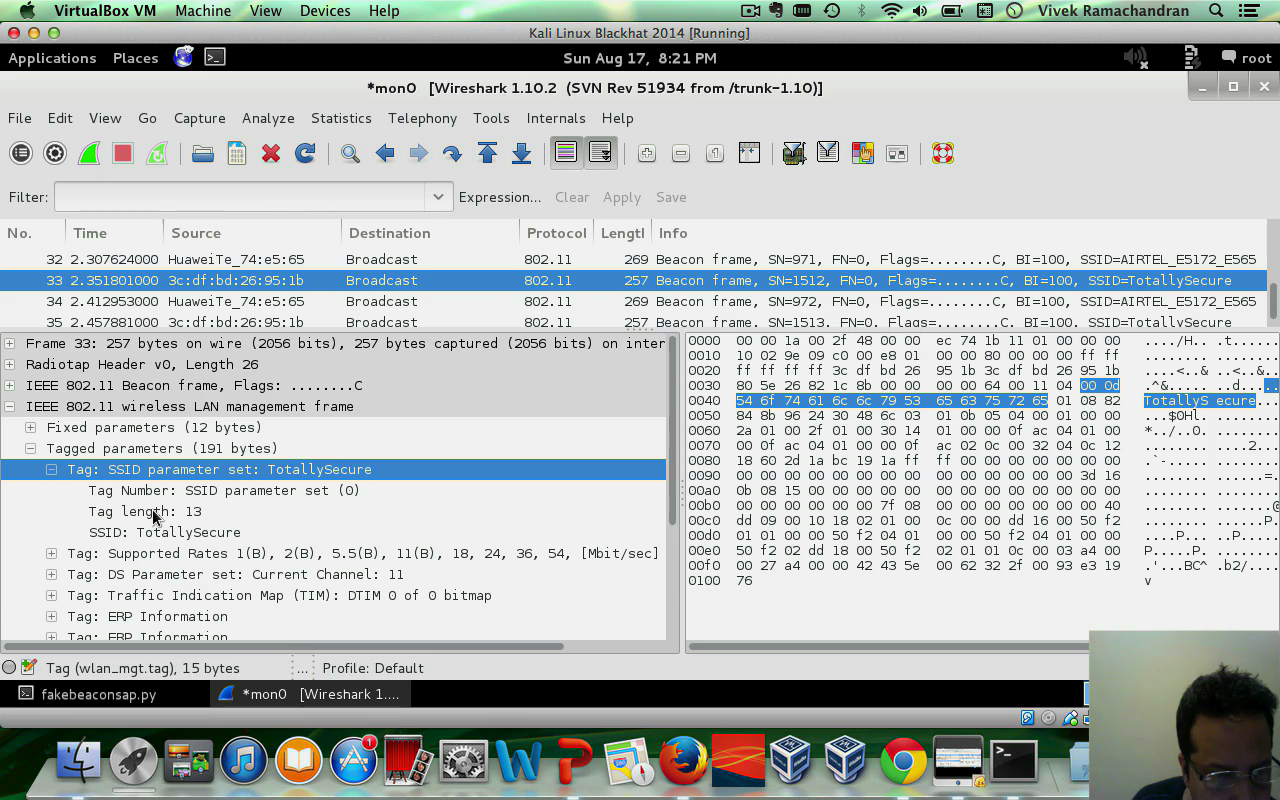Go back in packet history

pyautogui.click(x=384, y=153)
